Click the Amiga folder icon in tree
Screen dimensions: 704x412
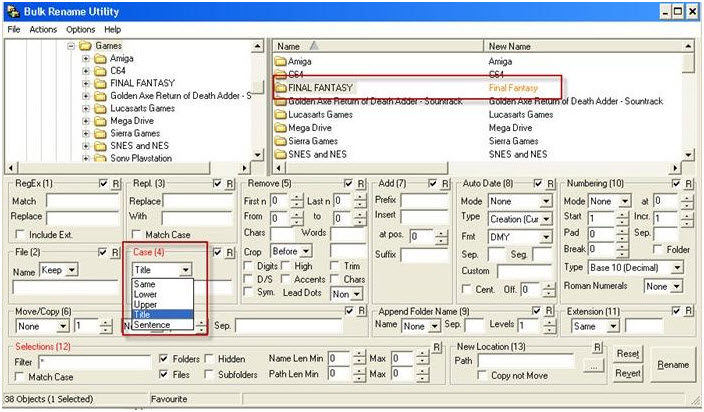(100, 59)
